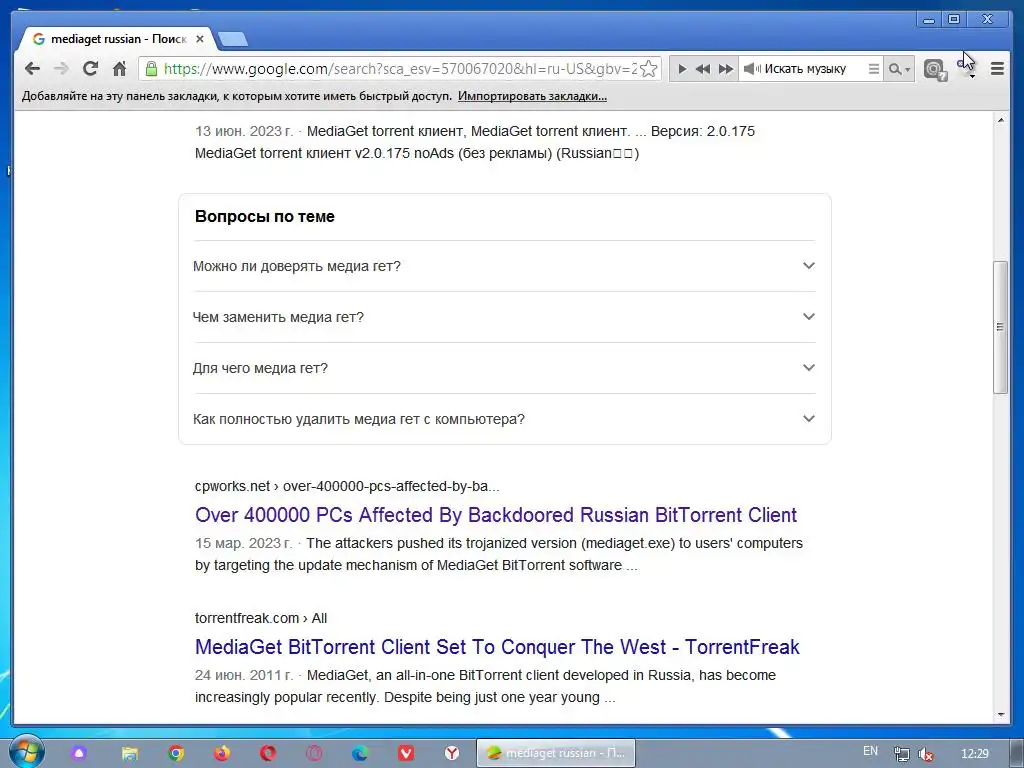Launch Opera GX outline icon in taskbar
Screen dimensions: 1024x768
pos(314,753)
